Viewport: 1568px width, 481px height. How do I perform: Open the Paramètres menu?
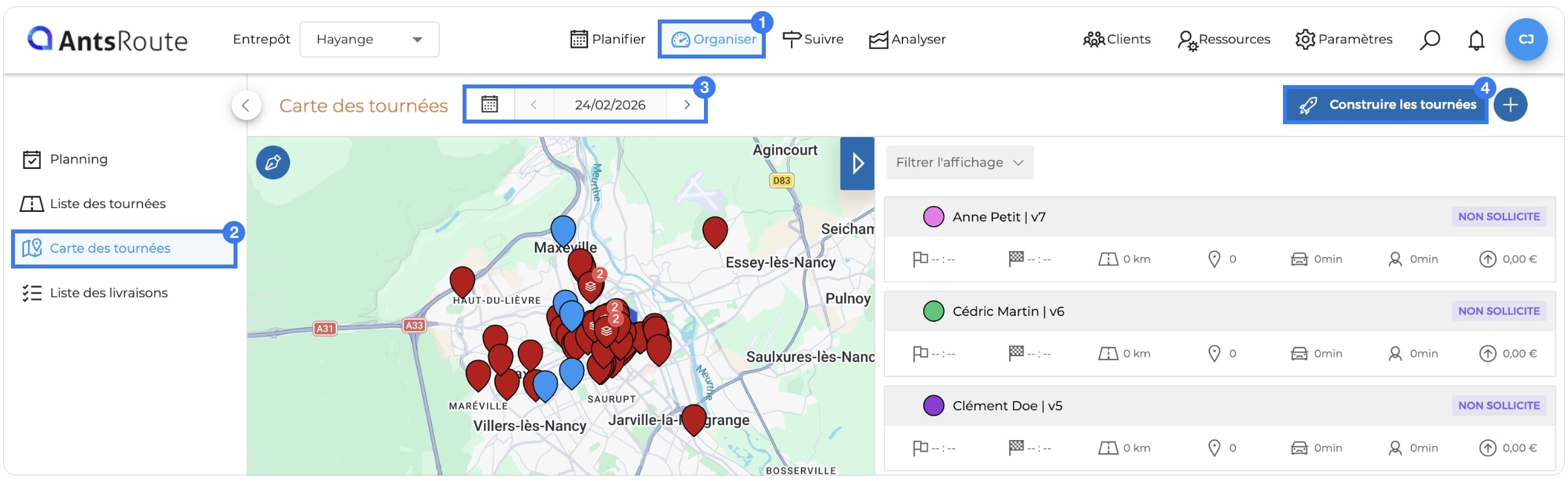pos(1344,40)
